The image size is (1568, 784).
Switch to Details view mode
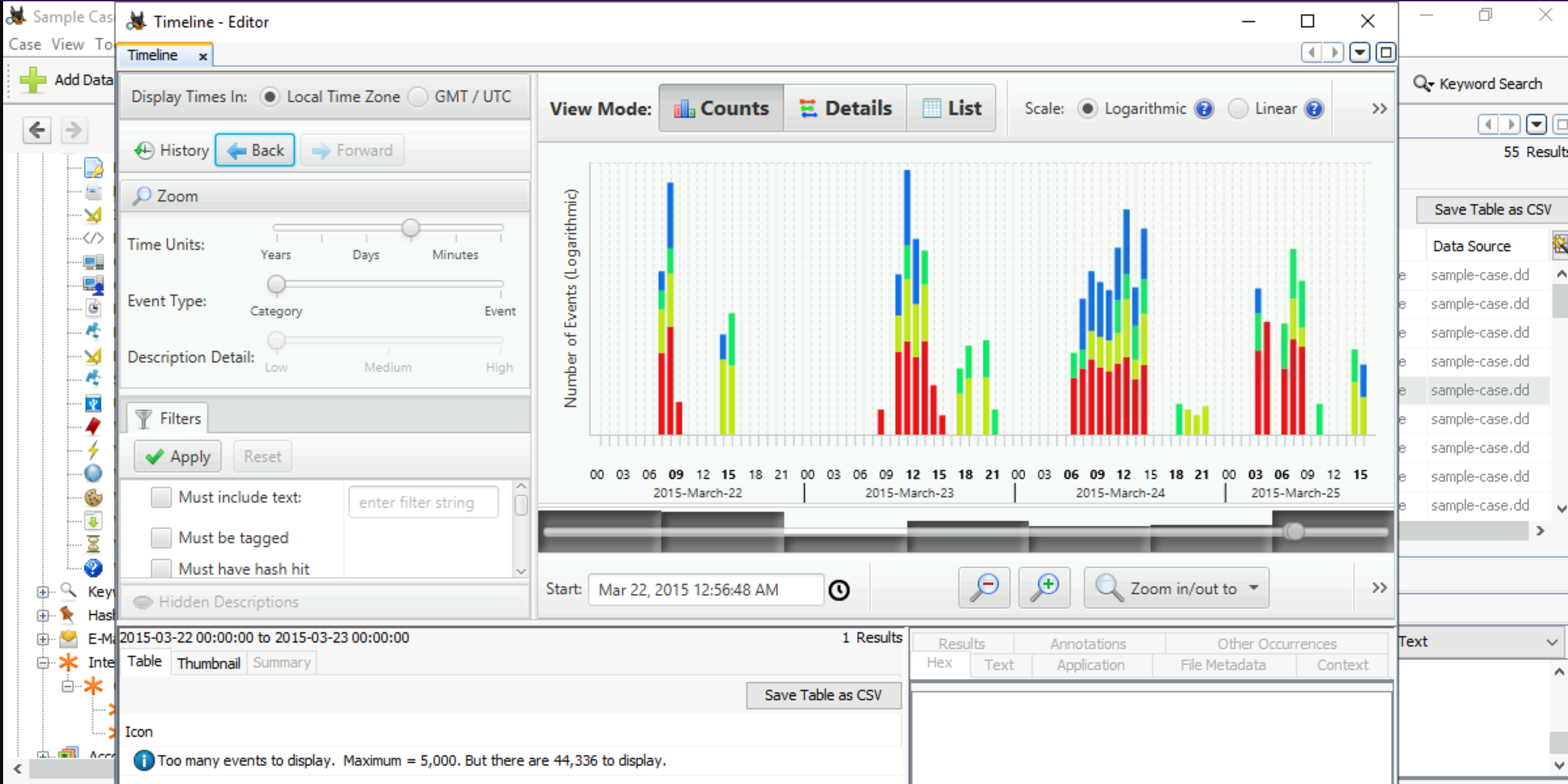tap(845, 108)
